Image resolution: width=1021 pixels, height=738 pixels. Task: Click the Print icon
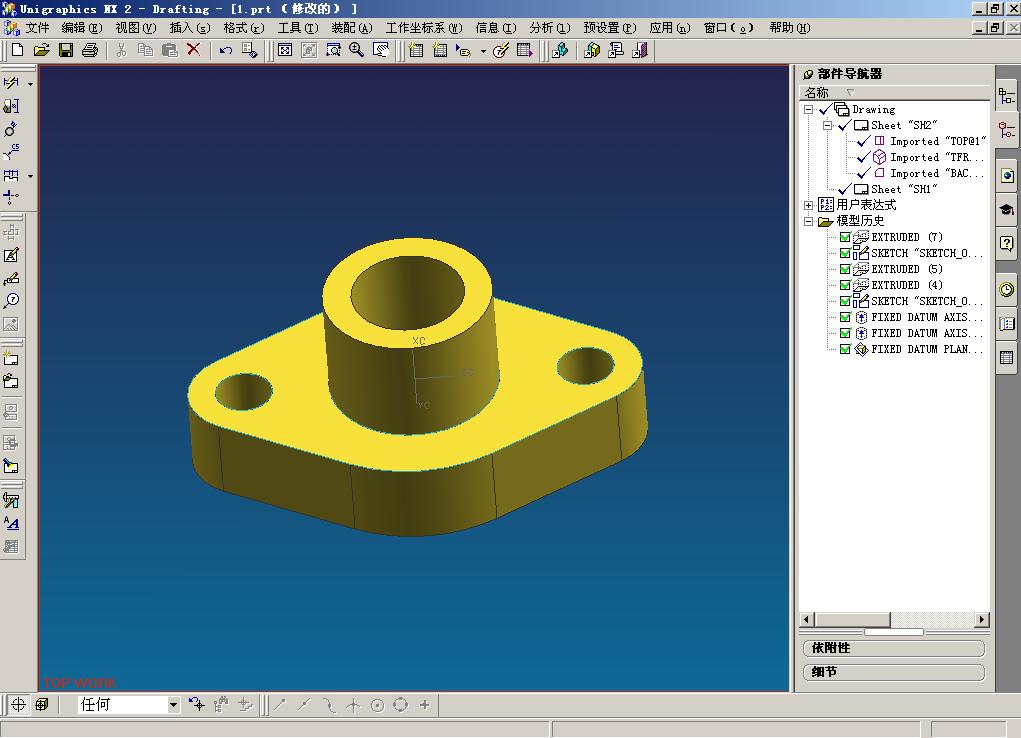point(90,50)
